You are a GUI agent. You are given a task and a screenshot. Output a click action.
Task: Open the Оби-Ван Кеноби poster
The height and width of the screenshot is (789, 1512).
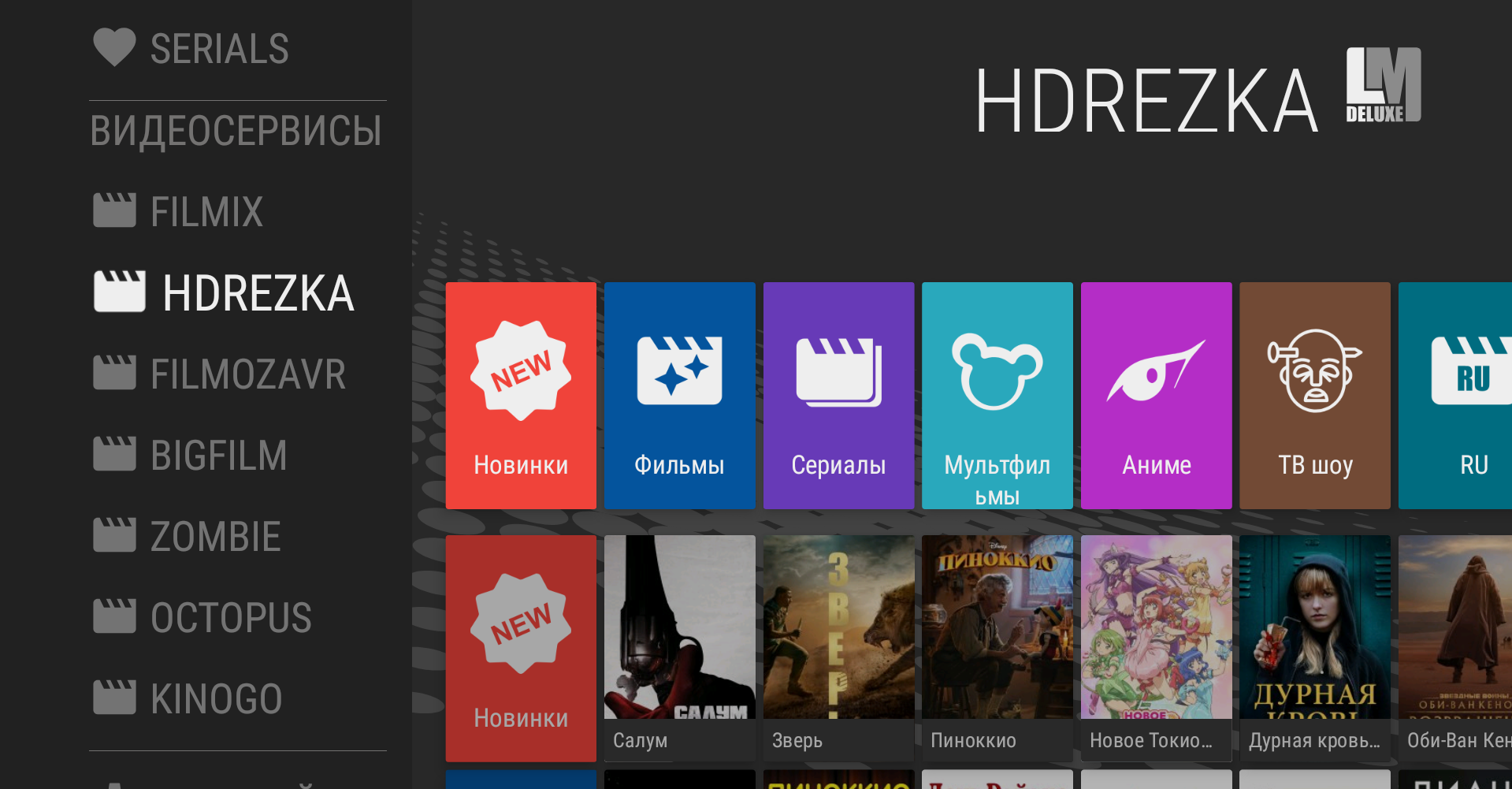(x=1455, y=648)
